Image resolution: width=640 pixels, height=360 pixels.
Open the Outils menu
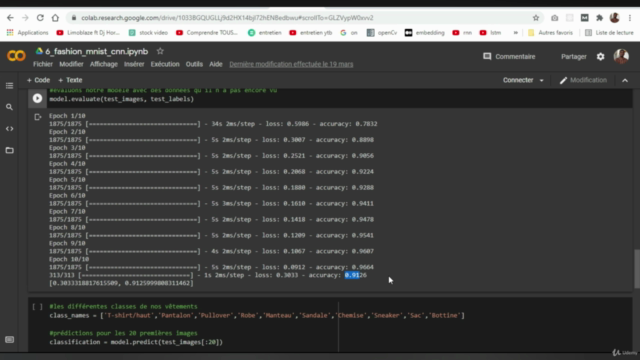194,64
